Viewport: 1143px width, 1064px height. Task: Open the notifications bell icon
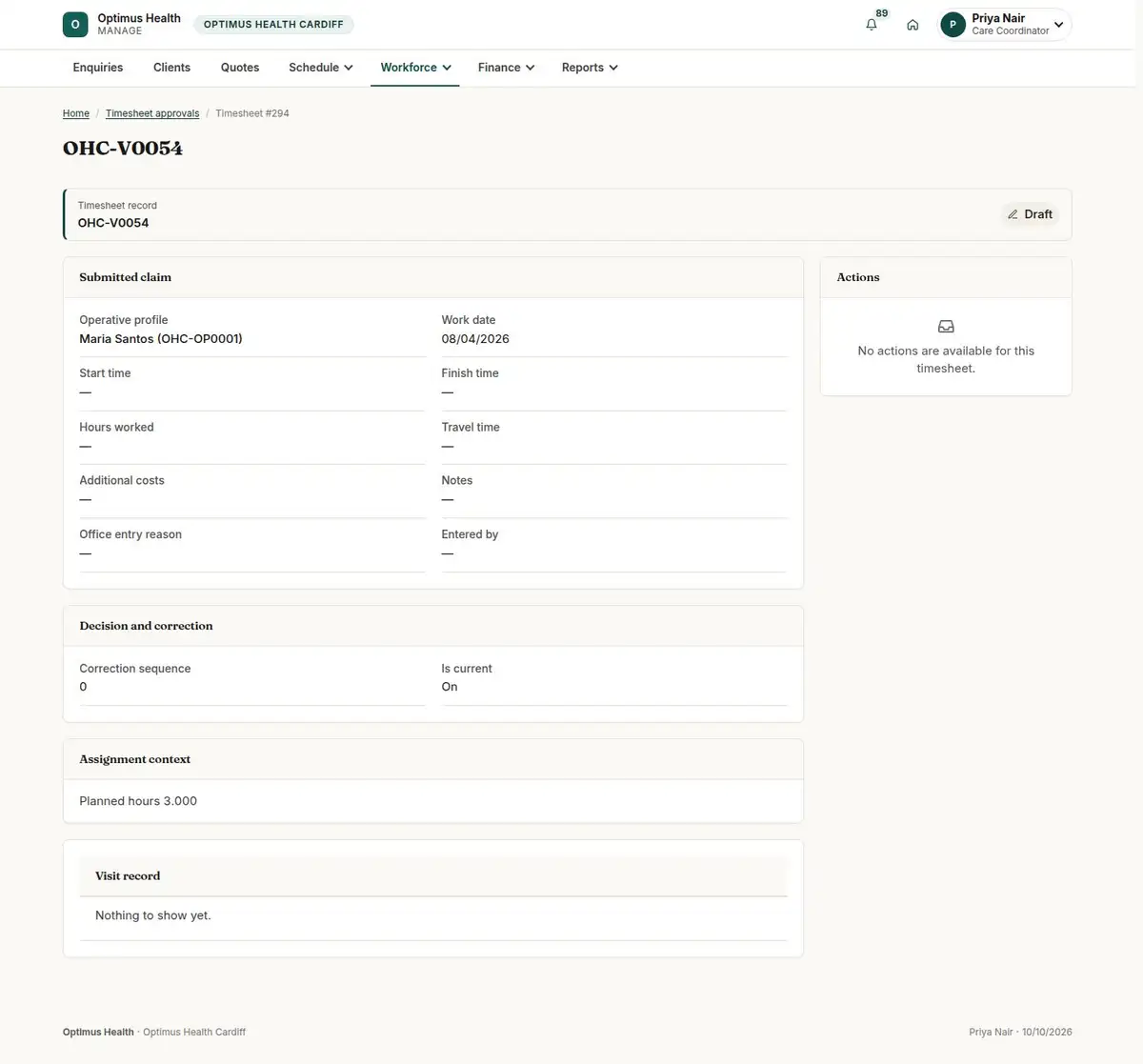(871, 25)
